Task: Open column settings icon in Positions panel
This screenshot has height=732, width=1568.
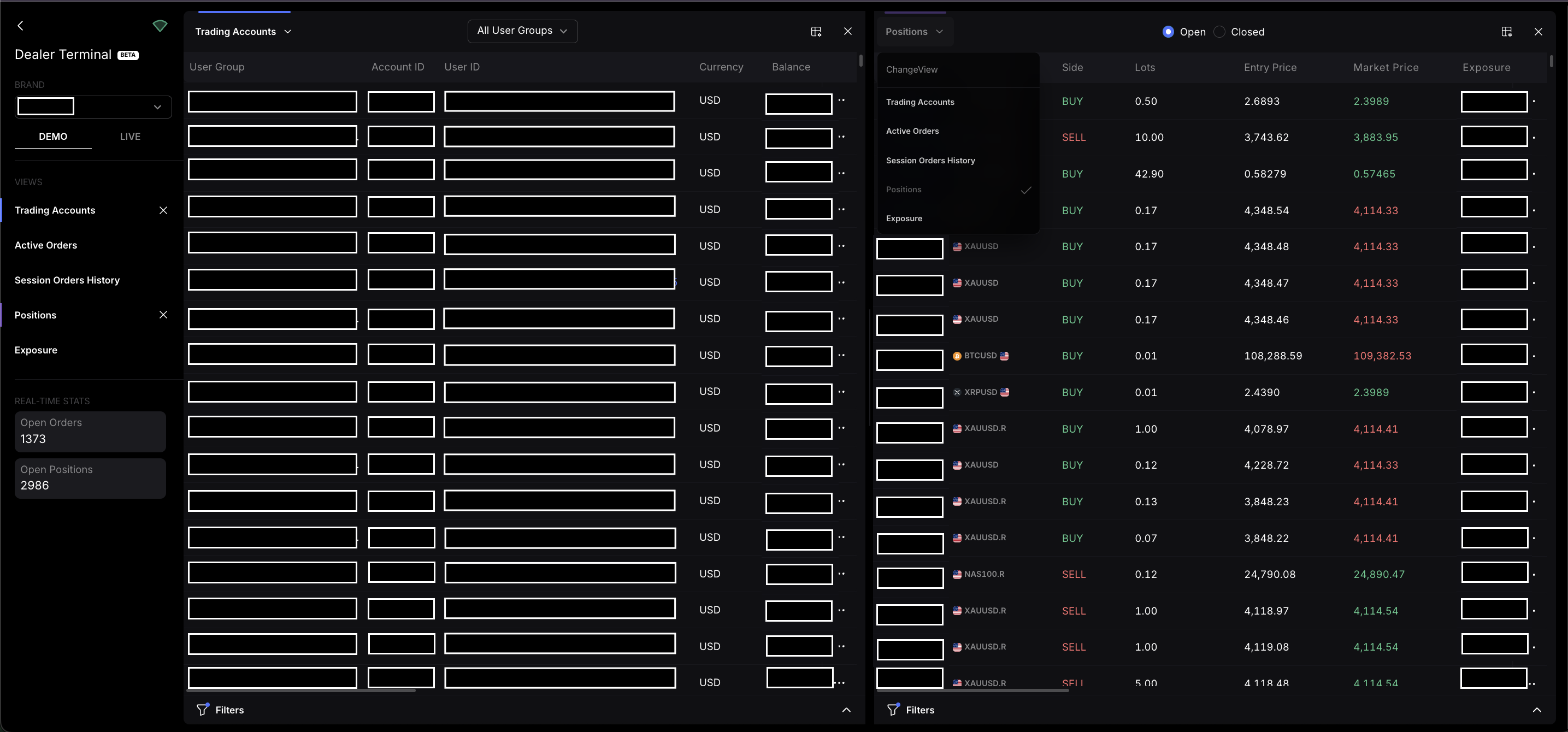Action: (1506, 32)
